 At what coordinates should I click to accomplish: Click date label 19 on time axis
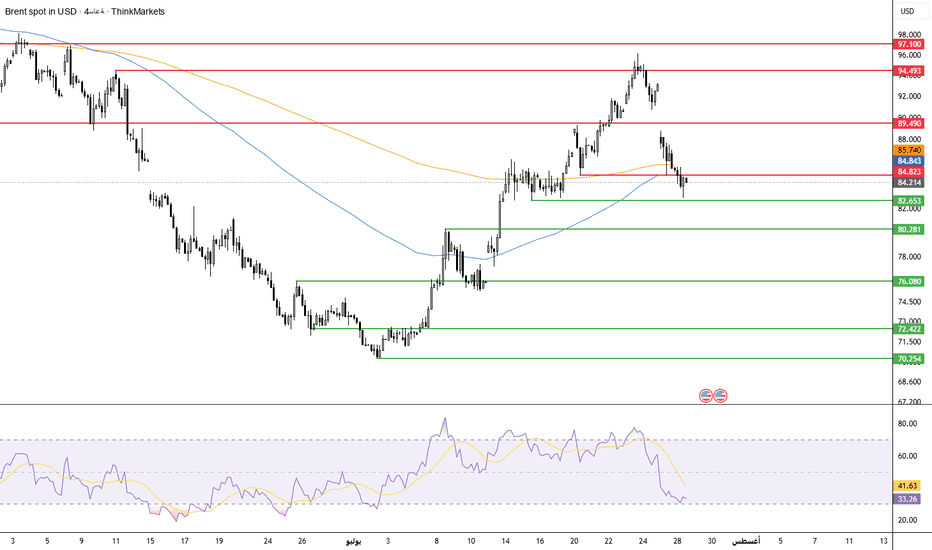pyautogui.click(x=219, y=541)
